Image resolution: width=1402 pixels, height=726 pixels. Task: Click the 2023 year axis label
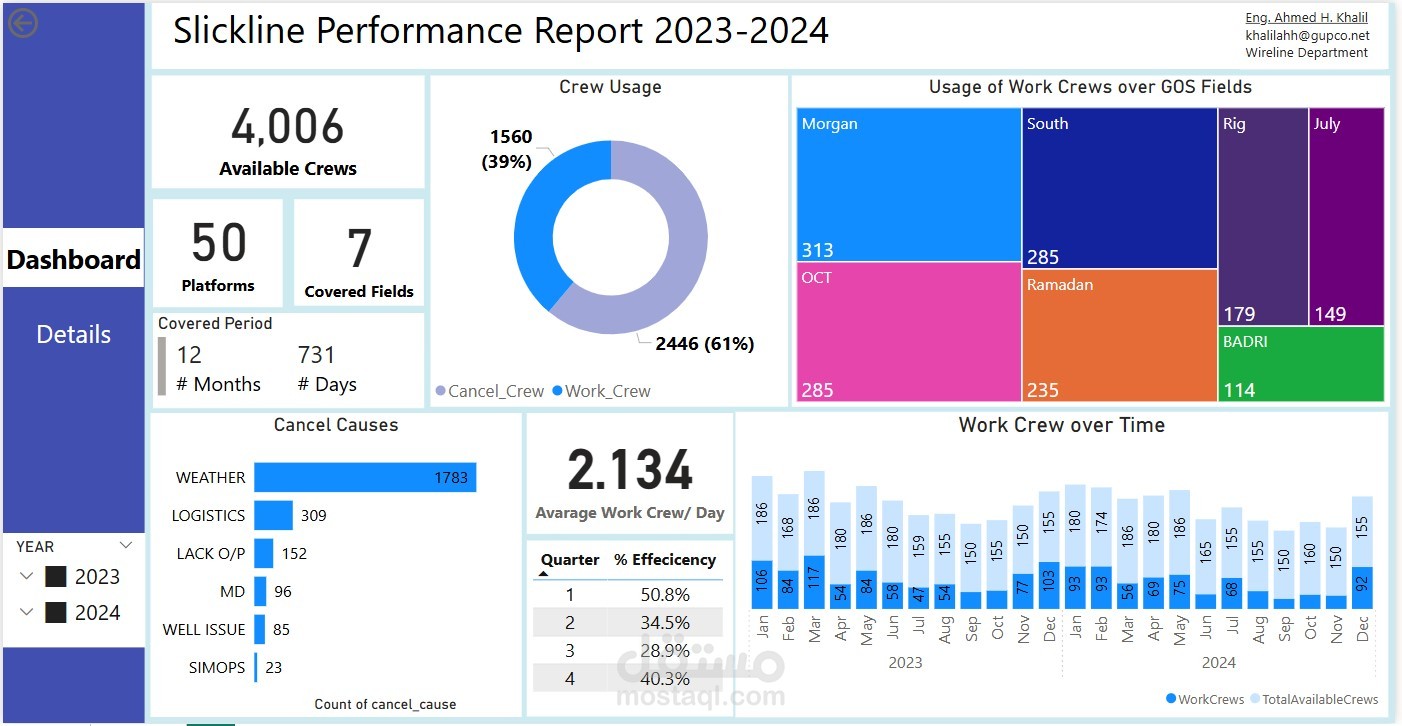point(905,662)
